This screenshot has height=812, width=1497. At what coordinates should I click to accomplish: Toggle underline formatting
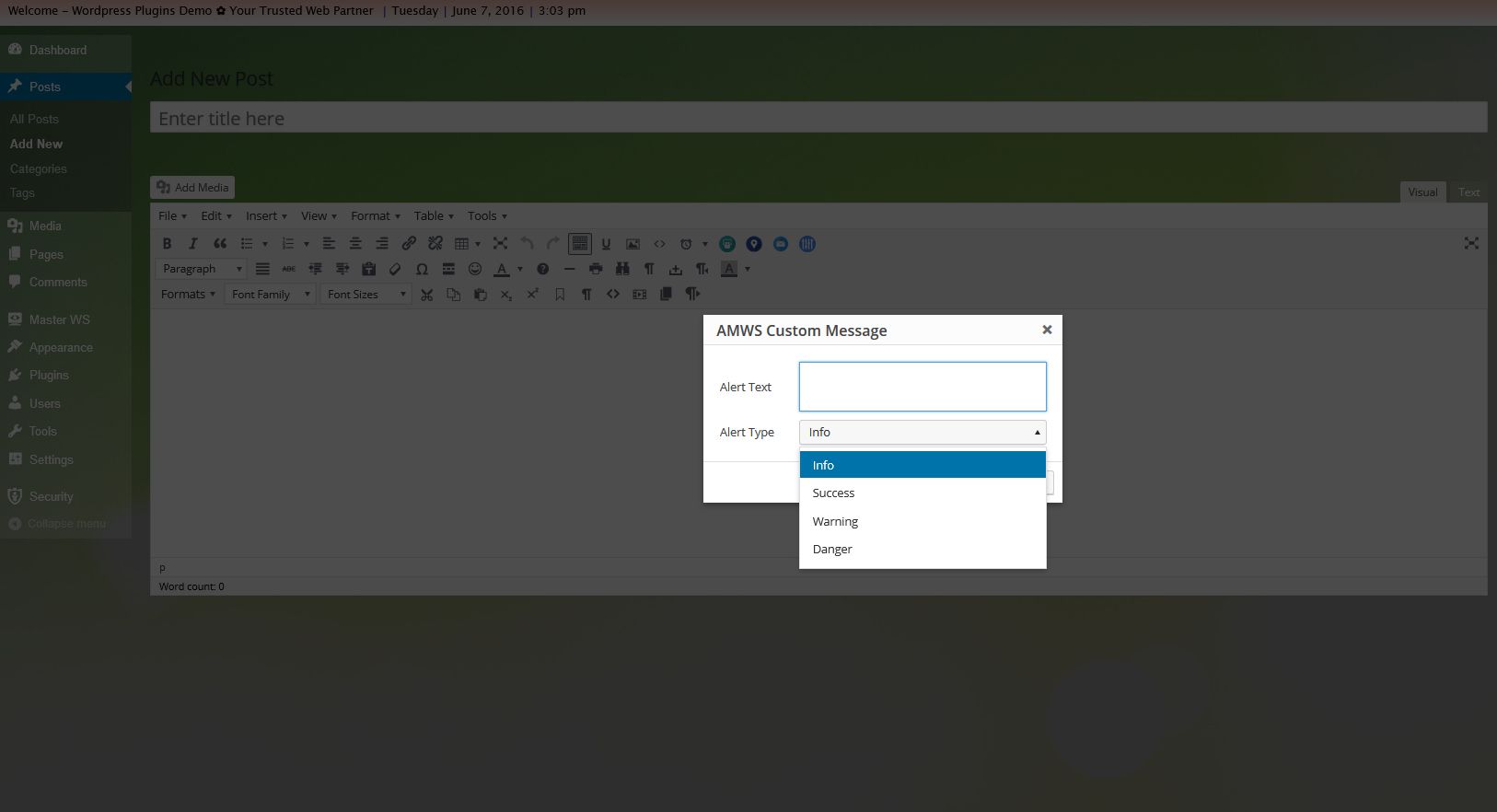[606, 244]
